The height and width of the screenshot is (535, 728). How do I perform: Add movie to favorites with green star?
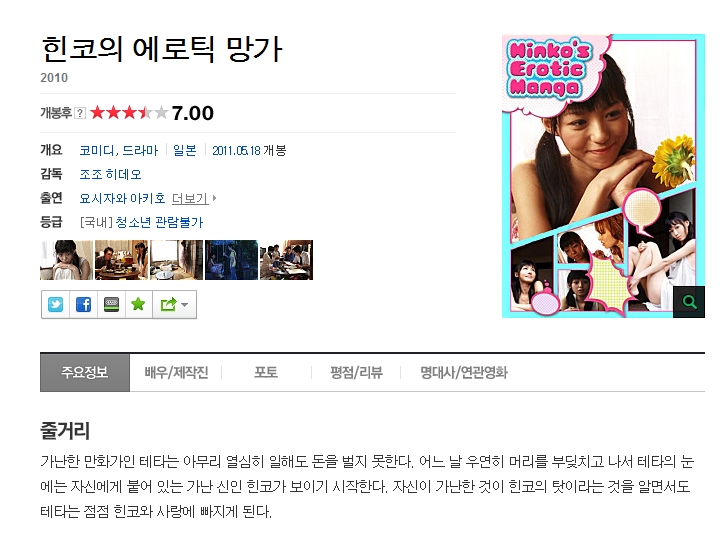(x=138, y=305)
